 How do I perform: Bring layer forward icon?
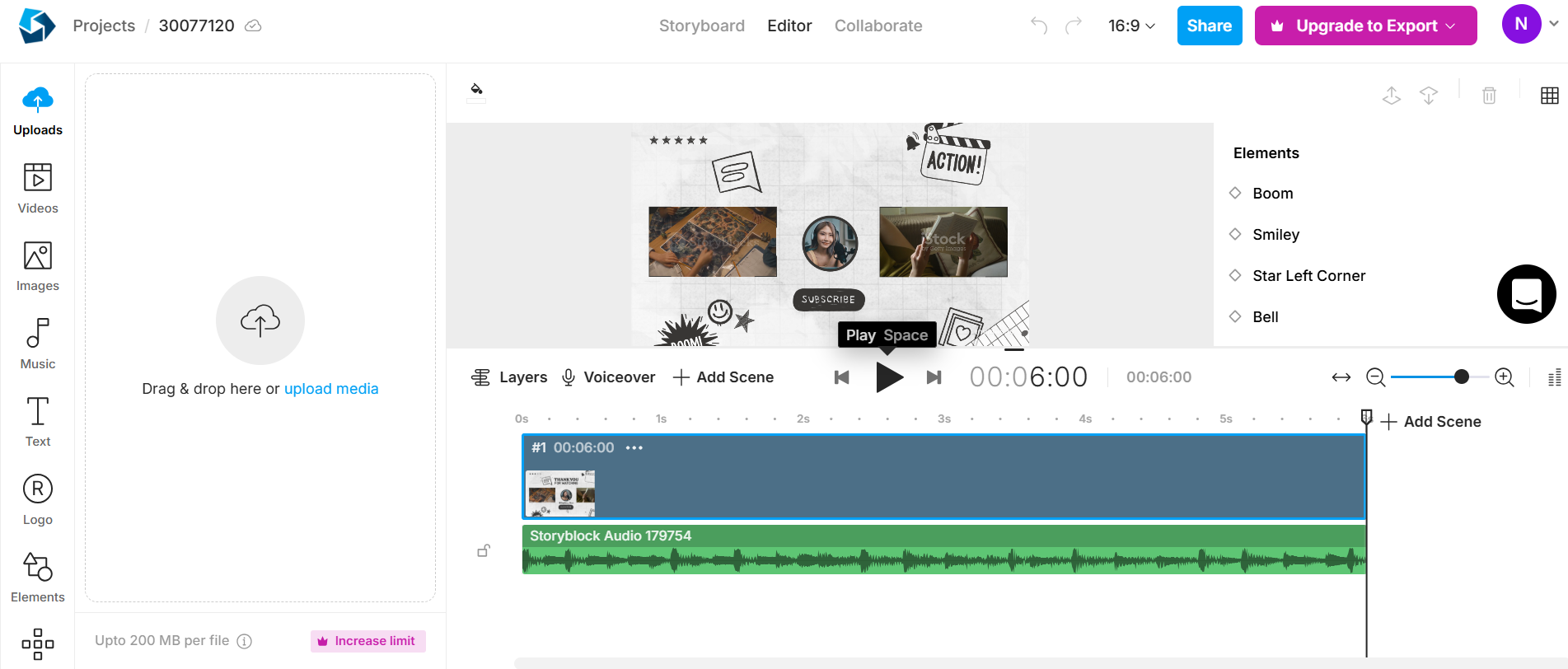click(1392, 96)
